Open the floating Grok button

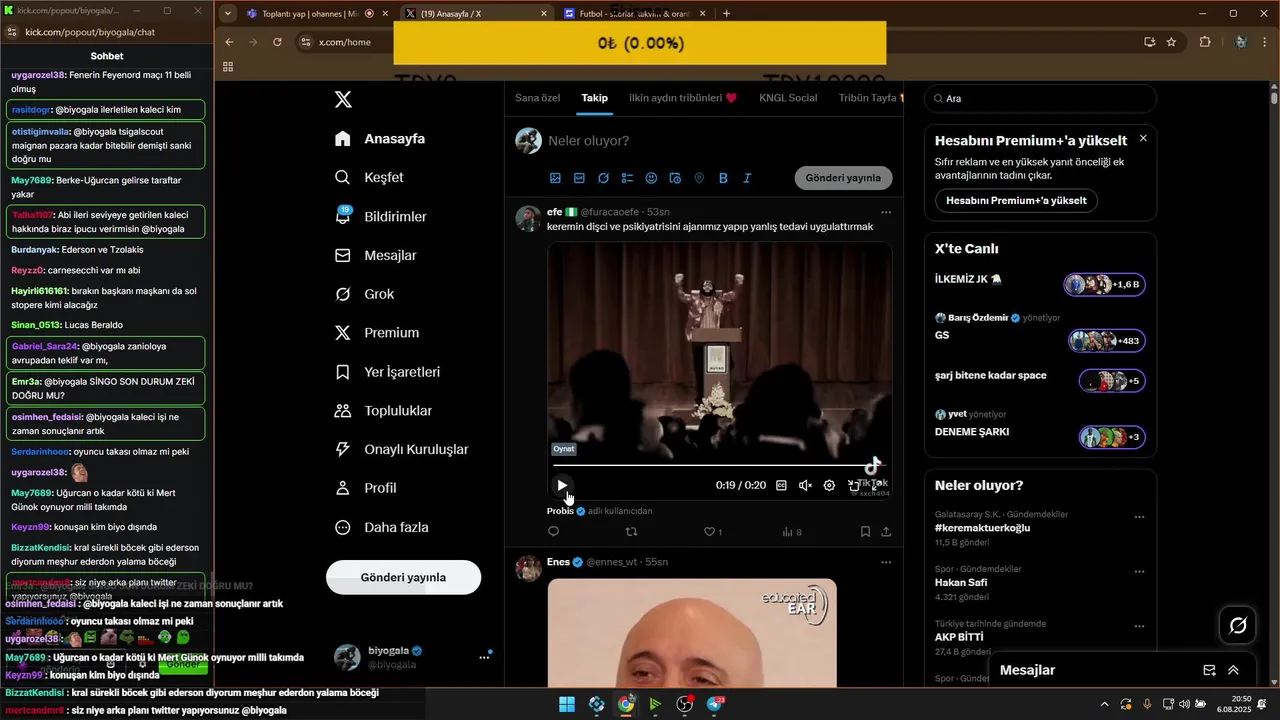point(1238,625)
